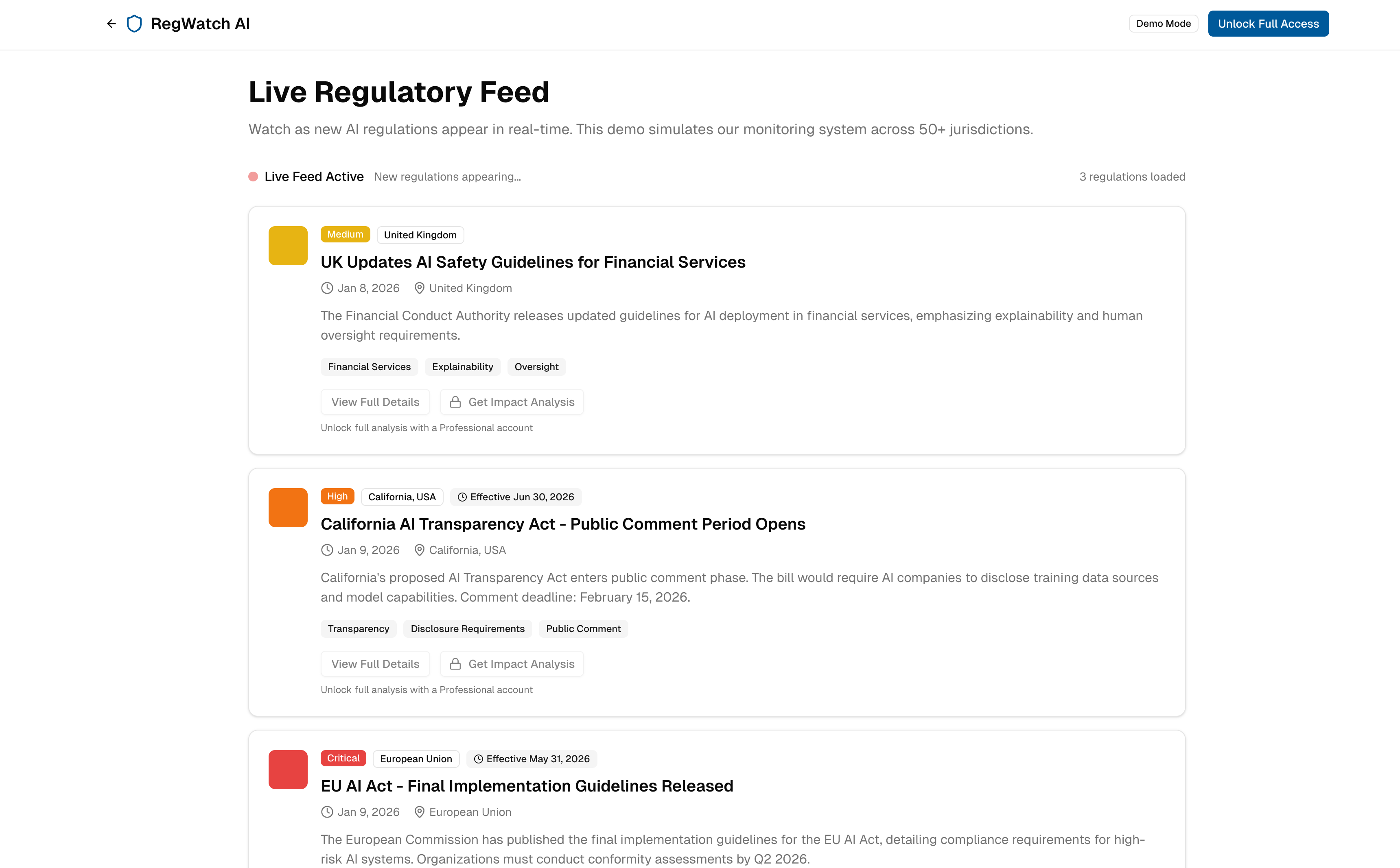Select the High priority badge

click(x=337, y=496)
